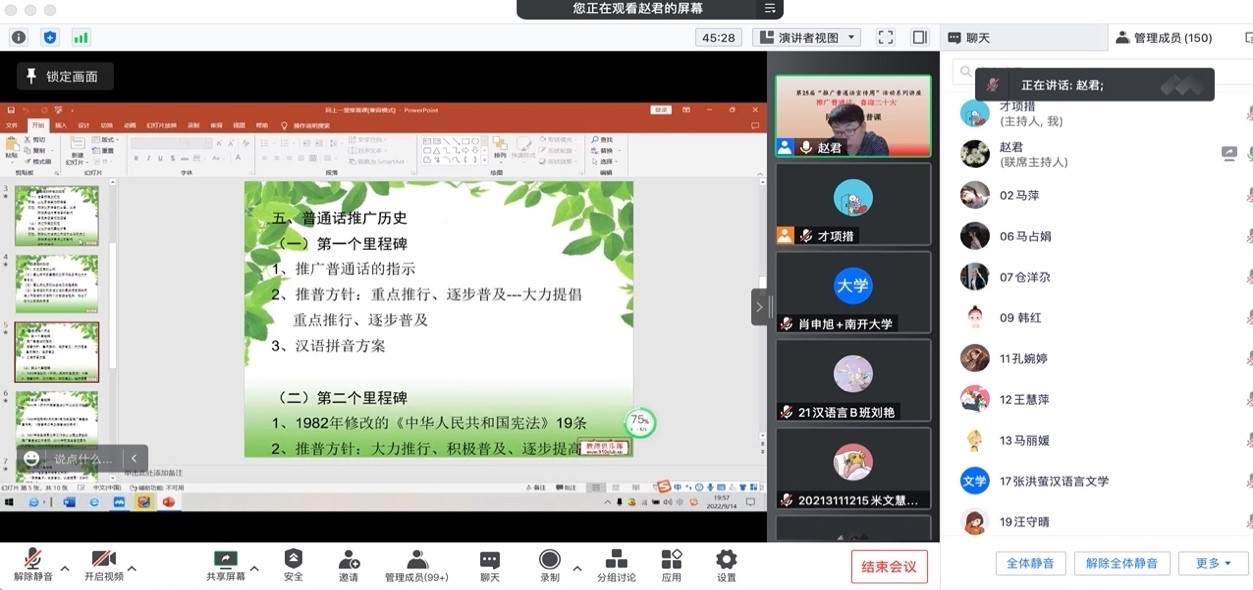The image size is (1253, 590).
Task: Open the meeting info icon
Action: point(18,37)
